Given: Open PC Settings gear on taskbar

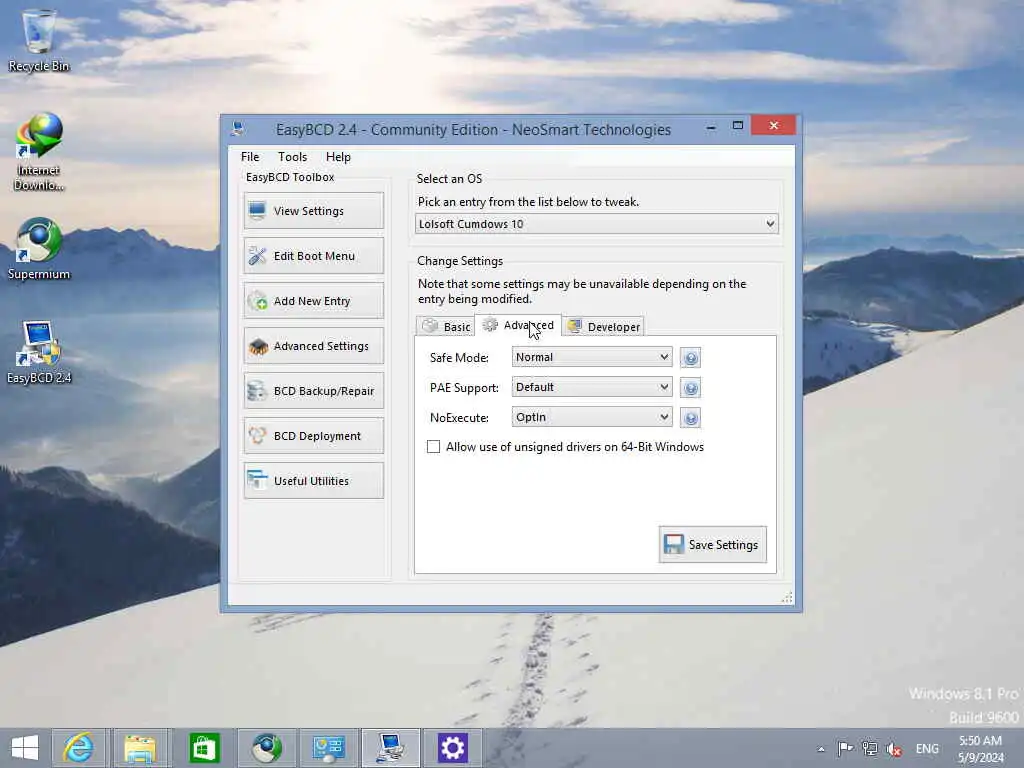Looking at the screenshot, I should [x=453, y=748].
